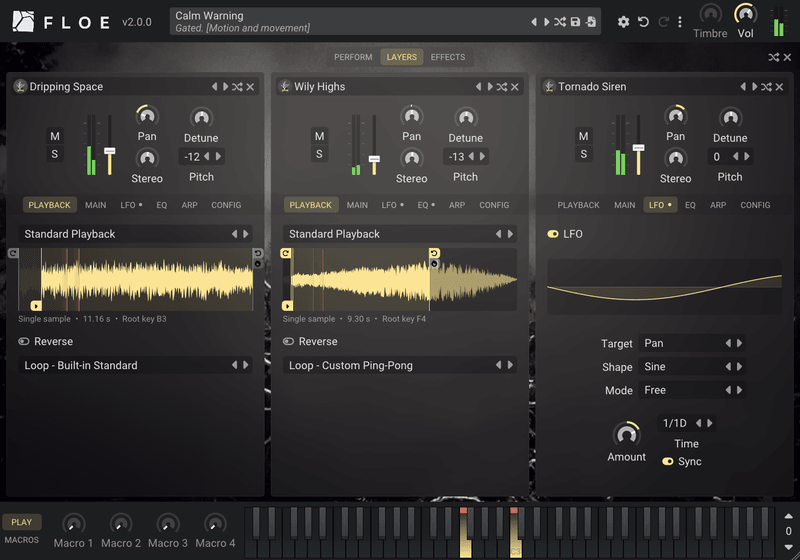Image resolution: width=800 pixels, height=560 pixels.
Task: Mute the Wily Highs layer
Action: pyautogui.click(x=319, y=136)
